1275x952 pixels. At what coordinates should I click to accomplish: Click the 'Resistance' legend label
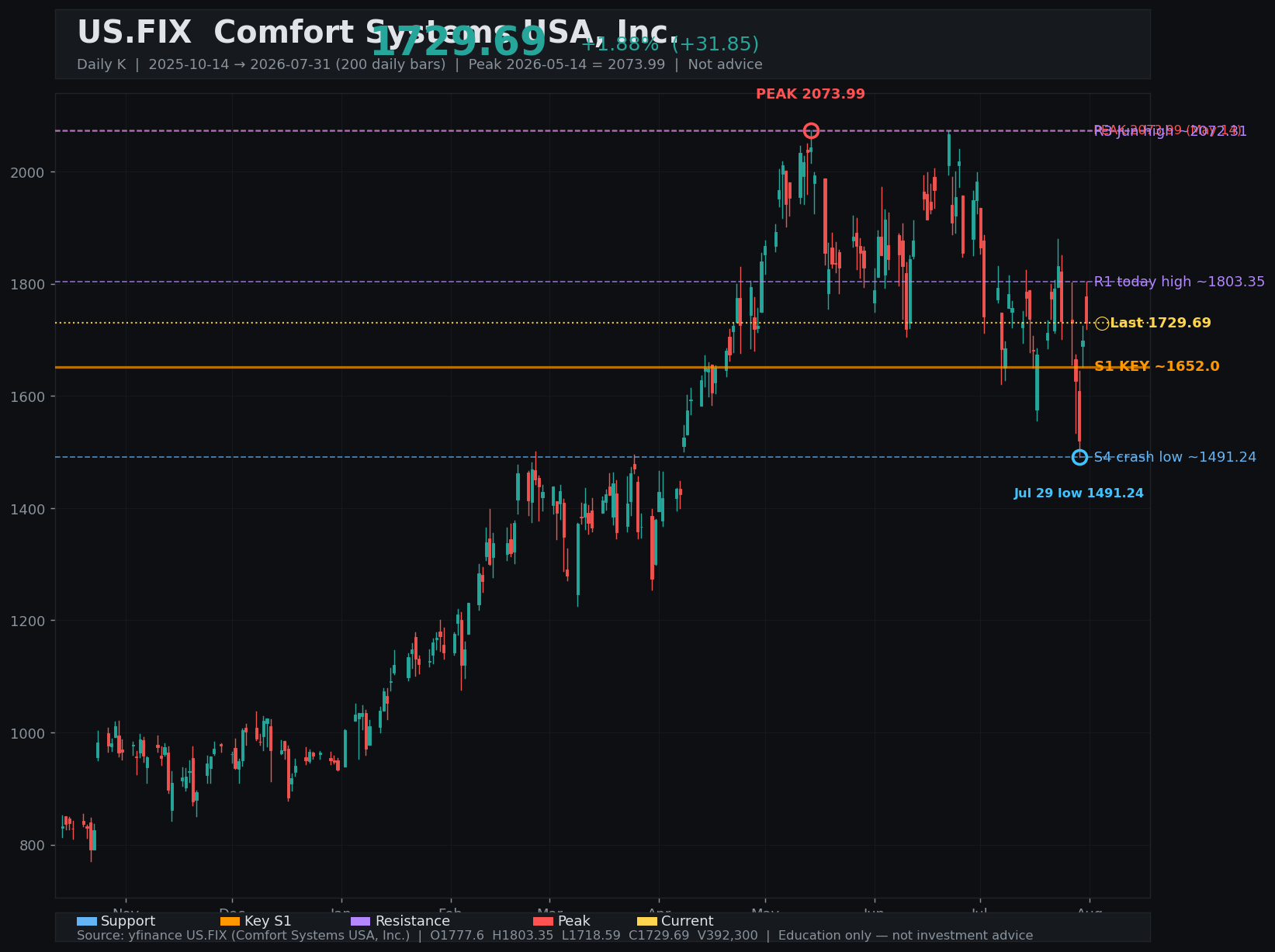(x=412, y=922)
